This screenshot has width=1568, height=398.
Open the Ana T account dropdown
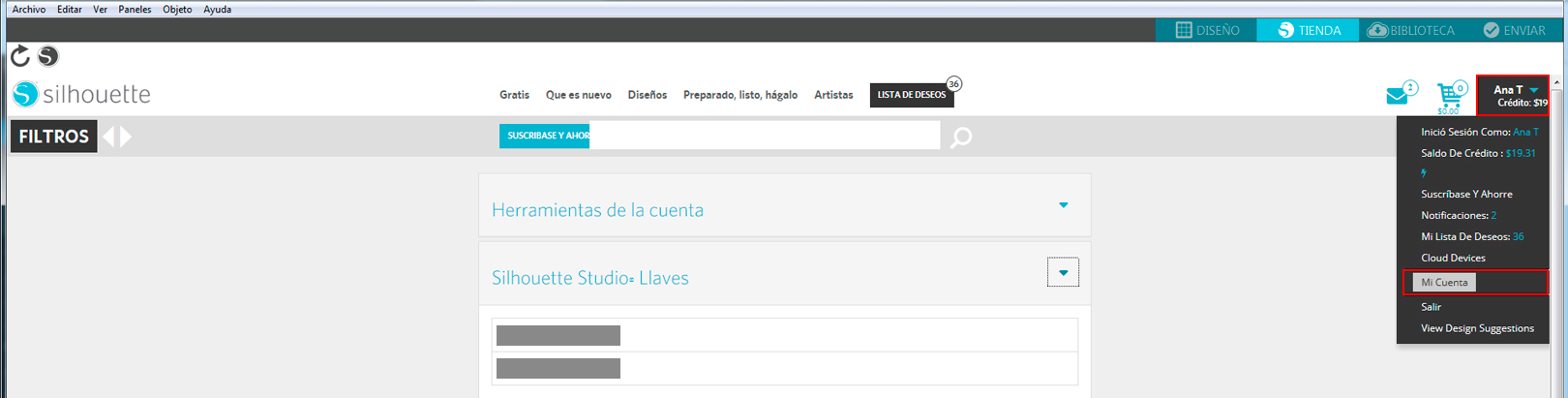[1513, 95]
